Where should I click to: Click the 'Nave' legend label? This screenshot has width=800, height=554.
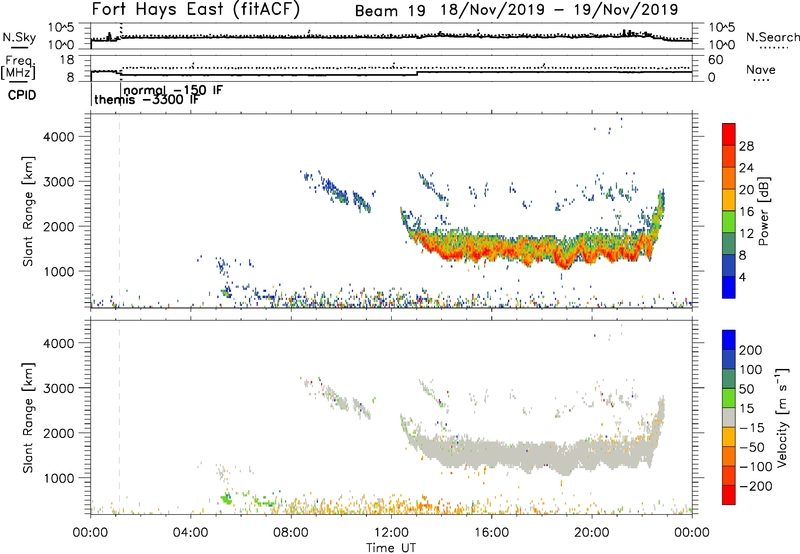[x=761, y=70]
